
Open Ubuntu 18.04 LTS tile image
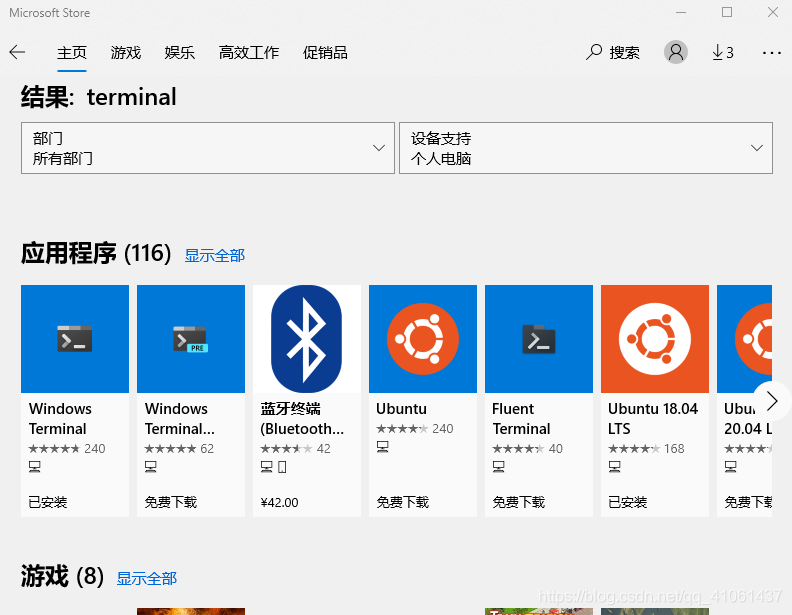655,339
